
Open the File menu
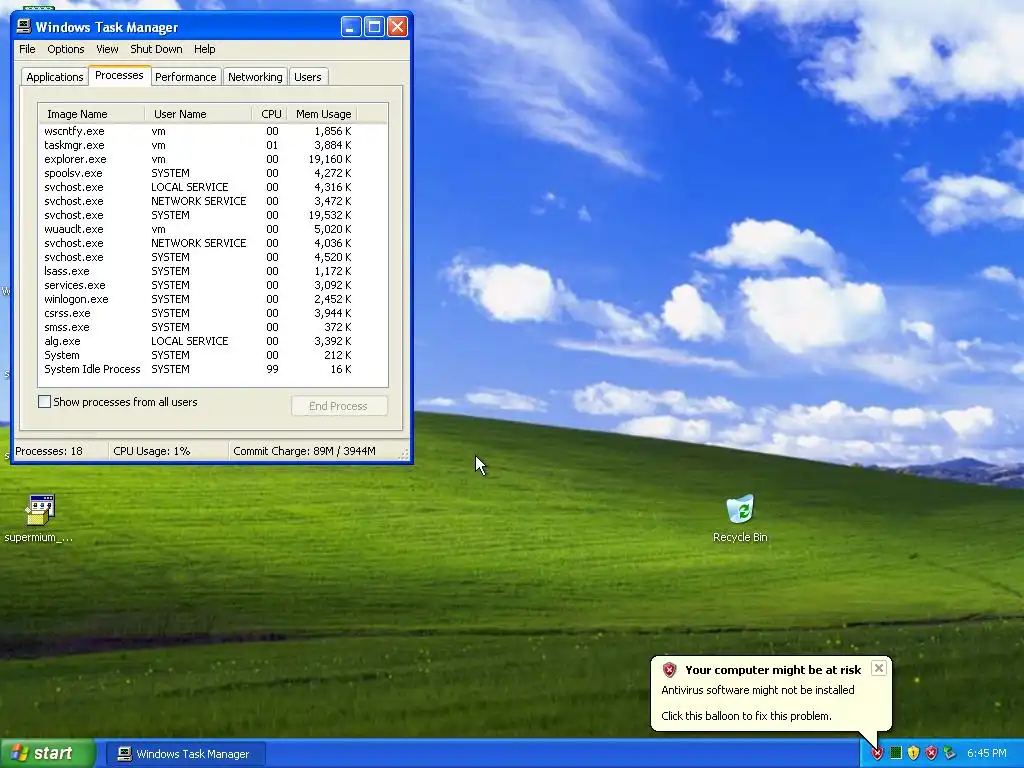[27, 49]
